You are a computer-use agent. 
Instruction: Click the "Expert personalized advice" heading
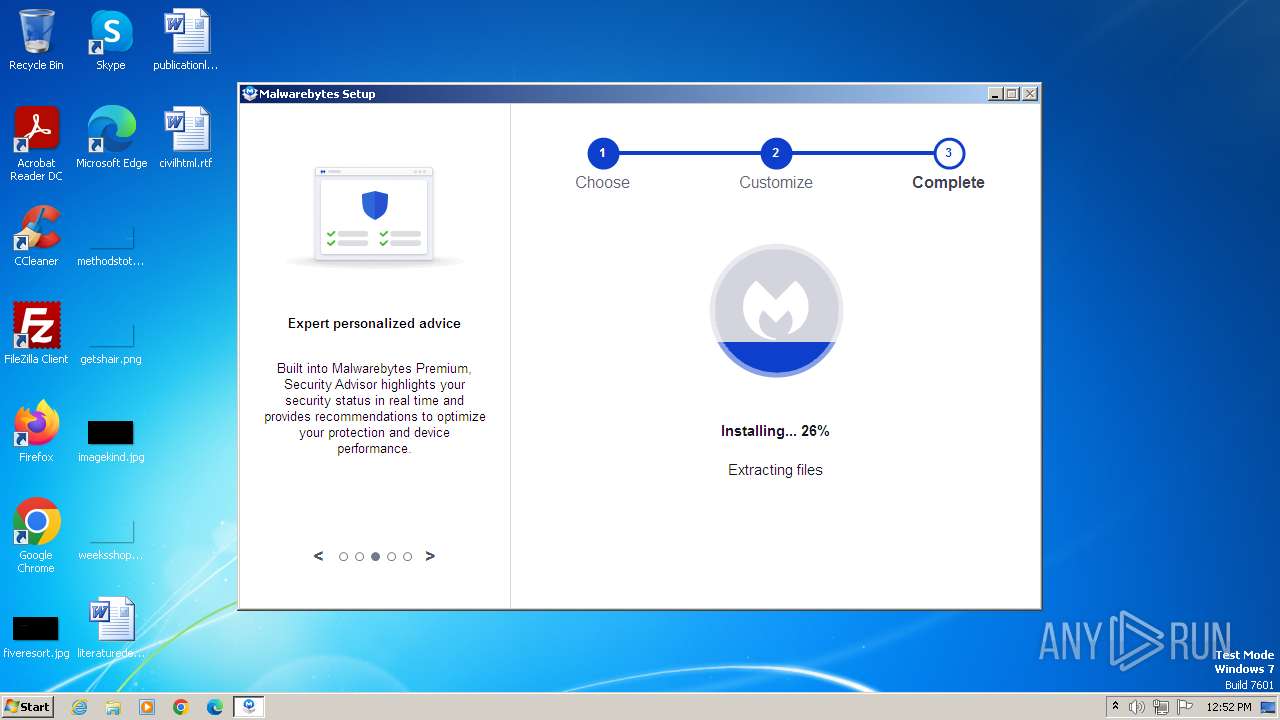pyautogui.click(x=374, y=323)
